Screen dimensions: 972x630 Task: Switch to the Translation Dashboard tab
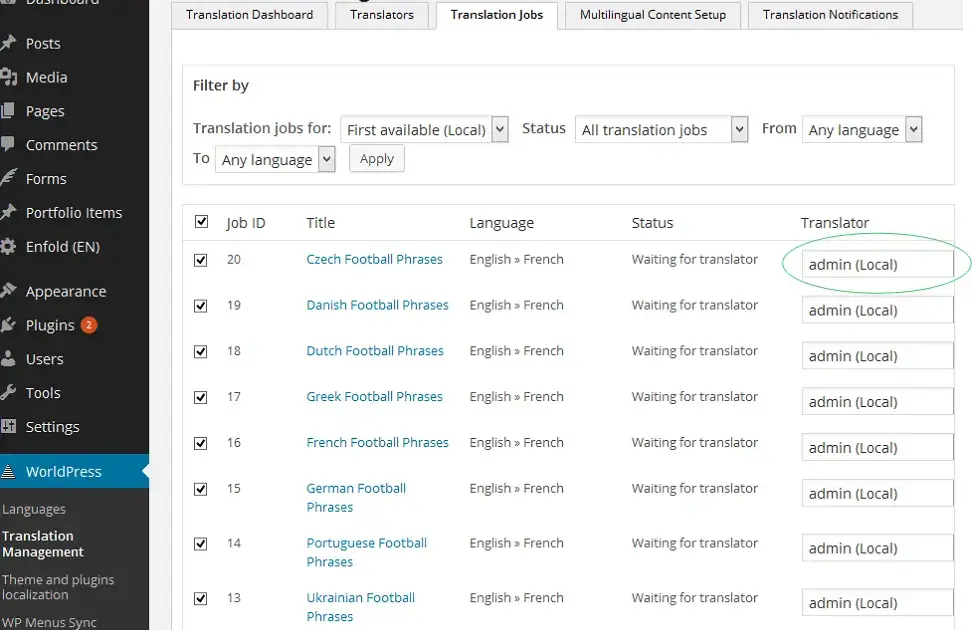click(x=249, y=15)
